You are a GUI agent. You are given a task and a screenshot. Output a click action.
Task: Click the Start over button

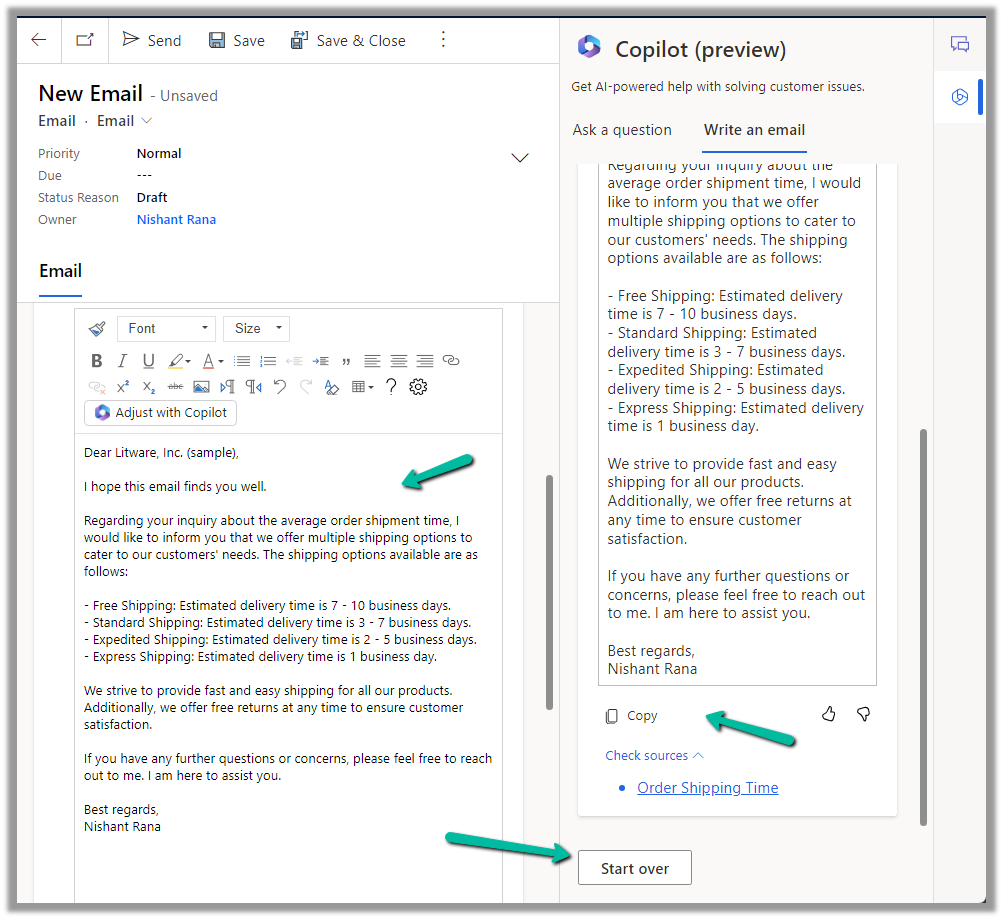pyautogui.click(x=634, y=868)
